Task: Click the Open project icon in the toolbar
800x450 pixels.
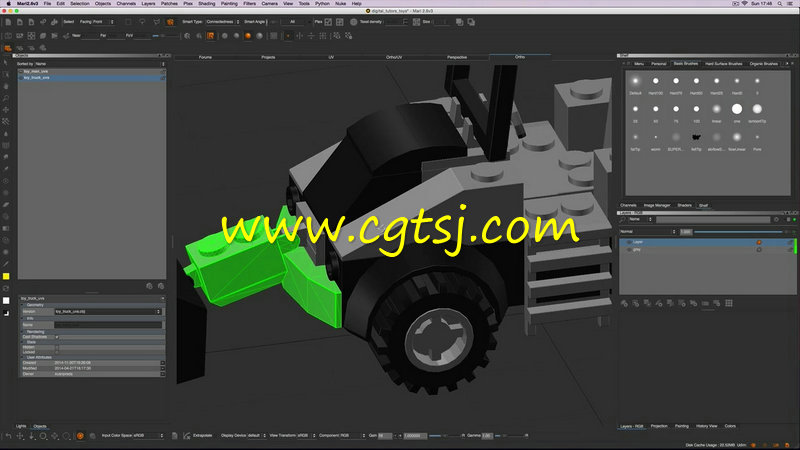Action: (20, 22)
